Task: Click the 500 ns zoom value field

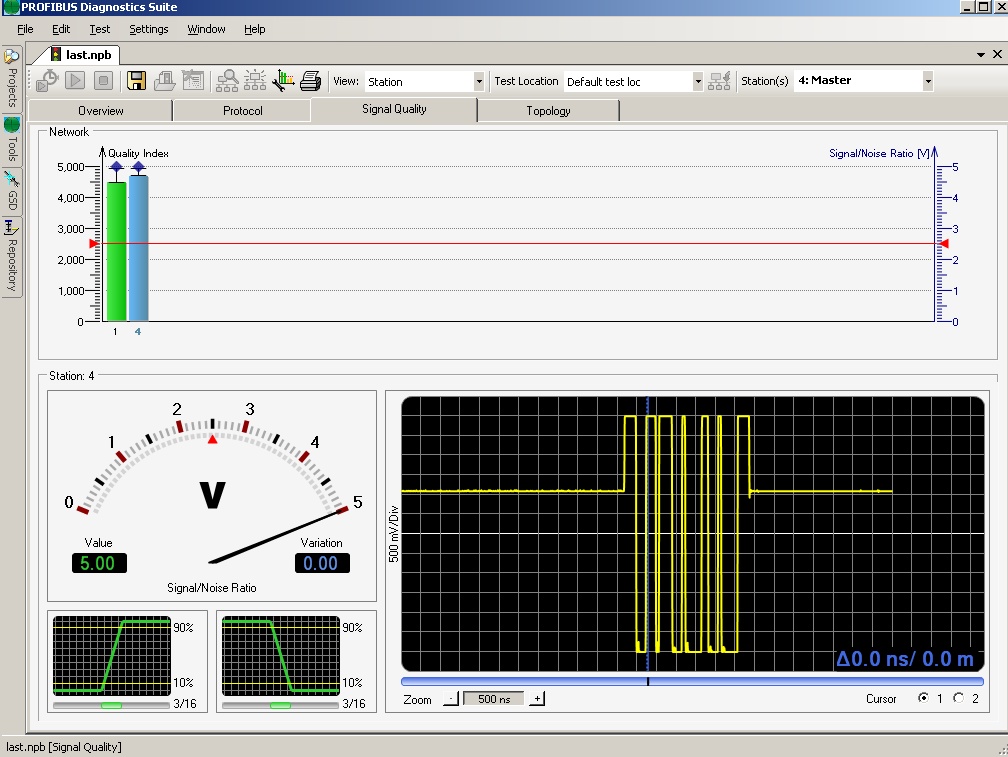Action: [494, 699]
